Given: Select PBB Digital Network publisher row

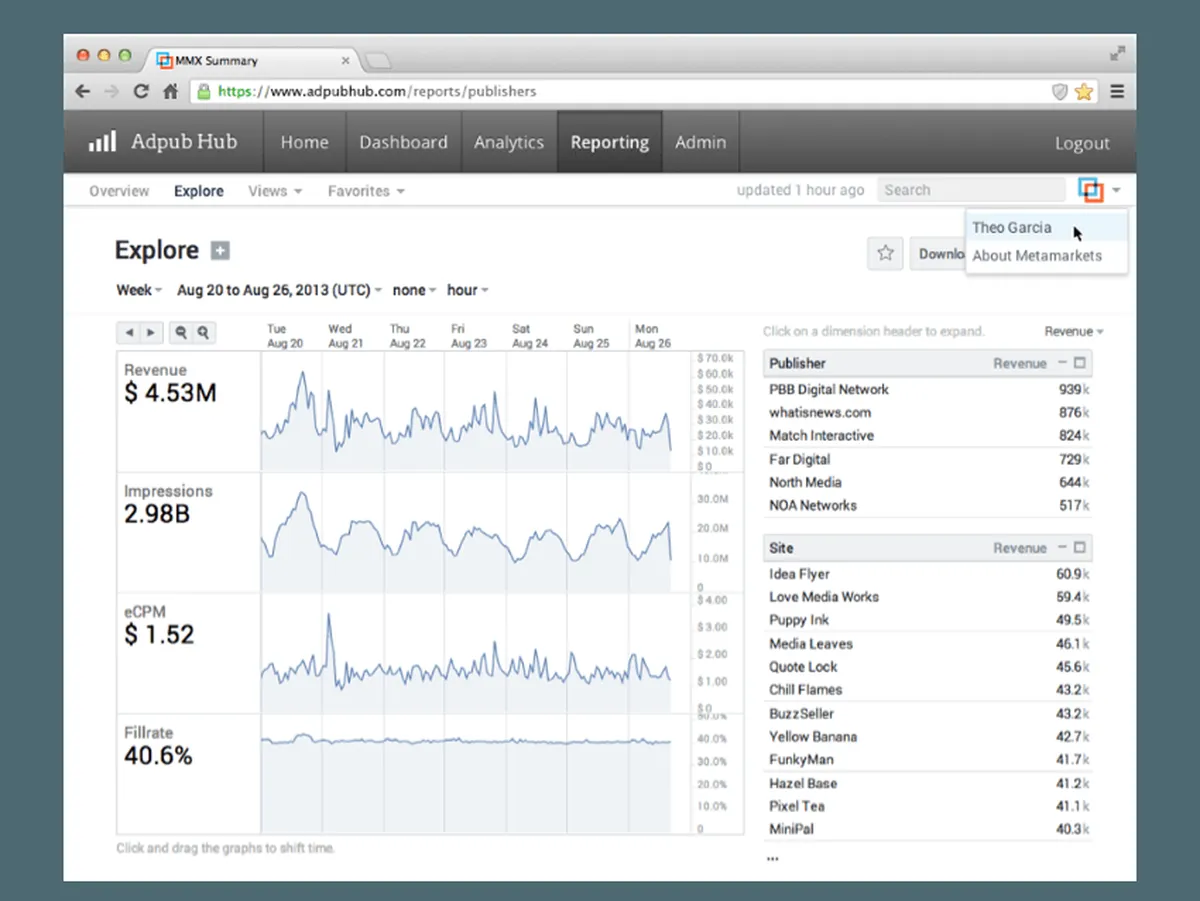Looking at the screenshot, I should pos(829,389).
